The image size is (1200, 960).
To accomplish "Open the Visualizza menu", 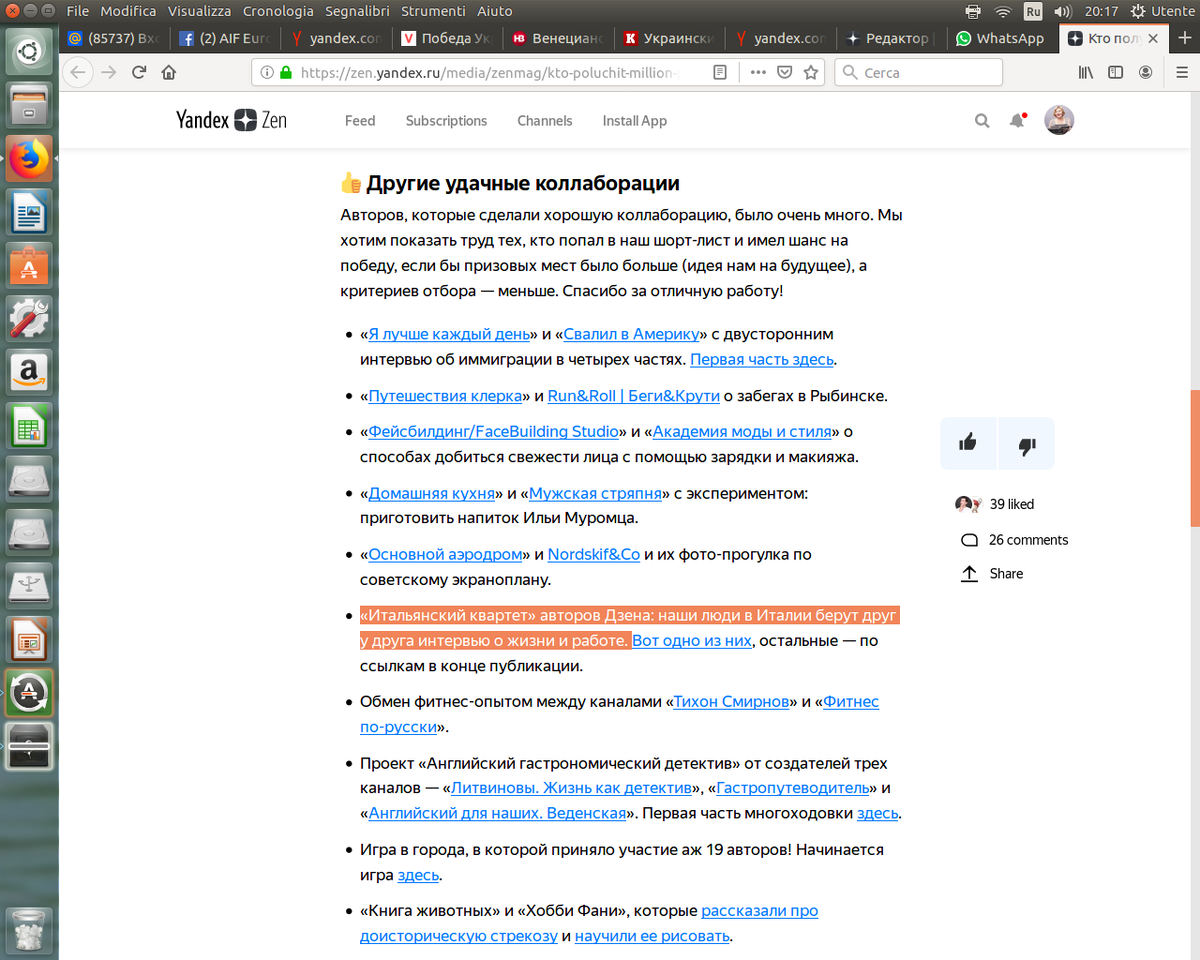I will pos(200,11).
